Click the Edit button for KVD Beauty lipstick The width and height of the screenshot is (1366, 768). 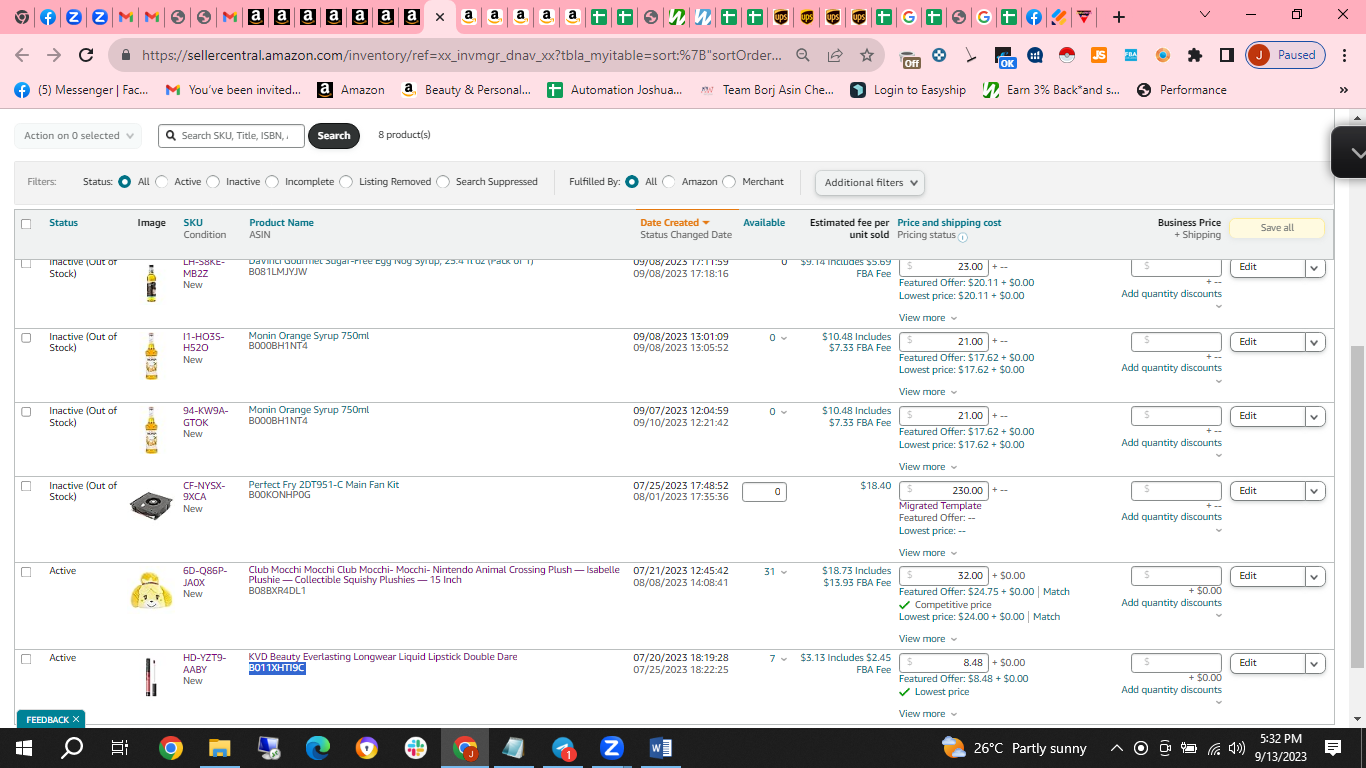tap(1267, 663)
